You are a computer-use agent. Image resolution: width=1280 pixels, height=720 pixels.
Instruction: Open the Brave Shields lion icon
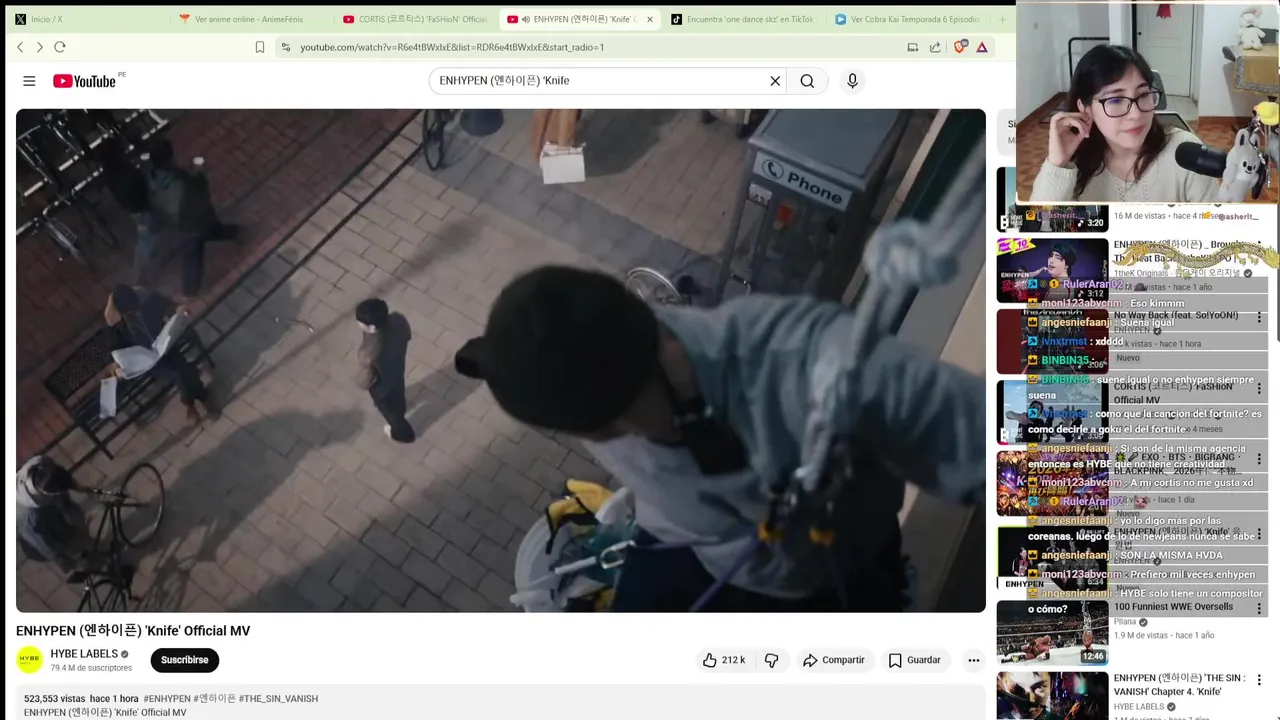click(x=961, y=47)
